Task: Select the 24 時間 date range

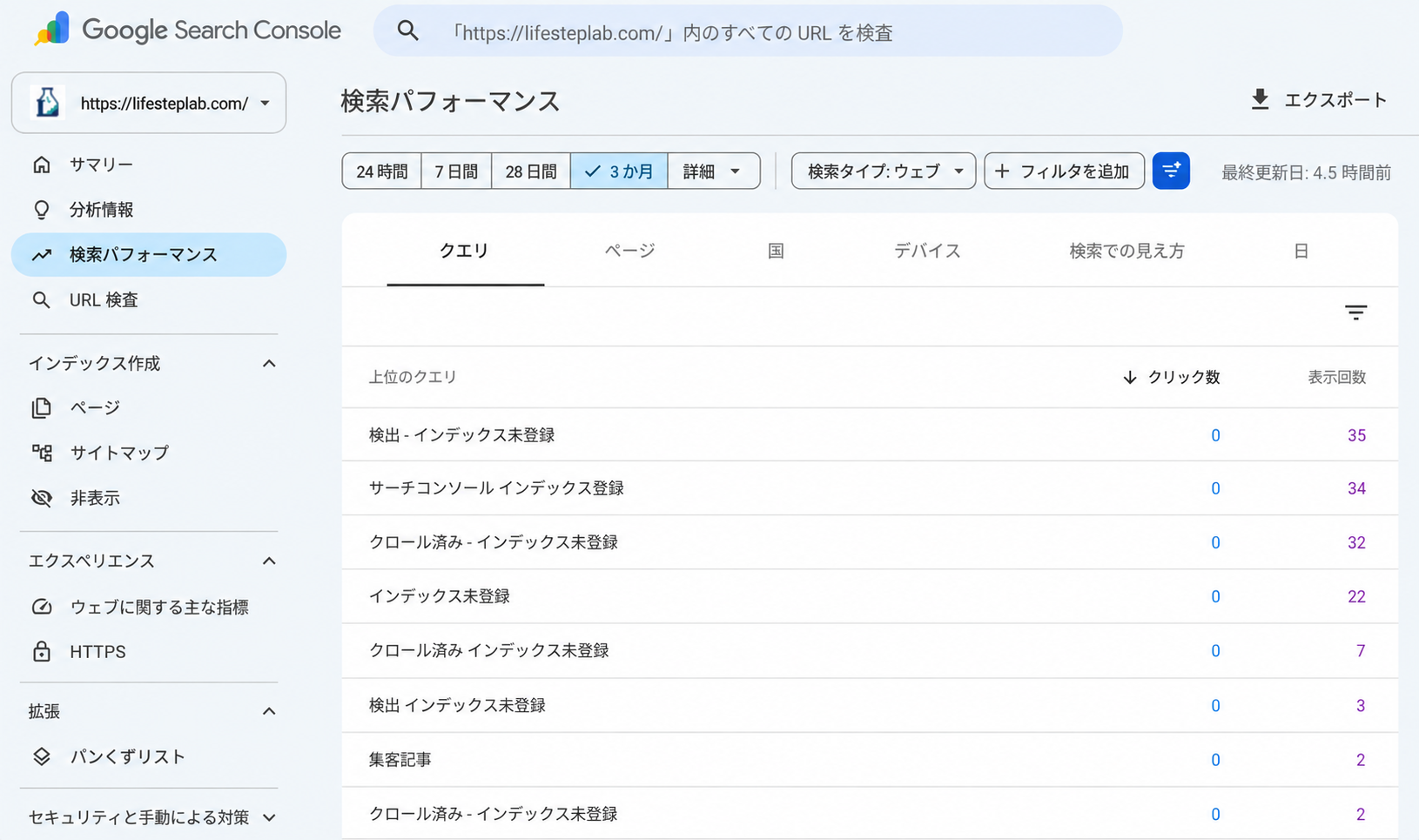Action: click(381, 171)
